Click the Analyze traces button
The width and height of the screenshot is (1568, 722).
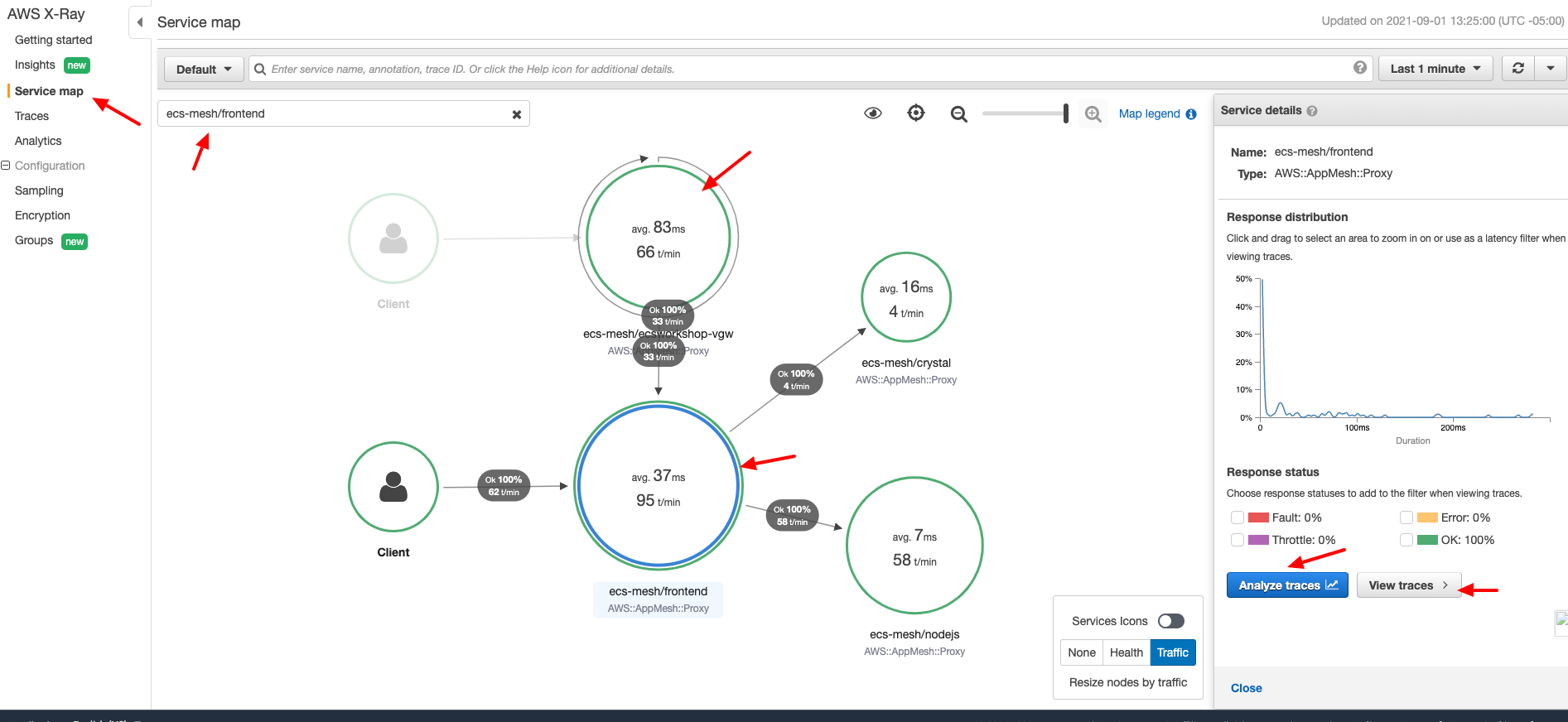(1287, 585)
